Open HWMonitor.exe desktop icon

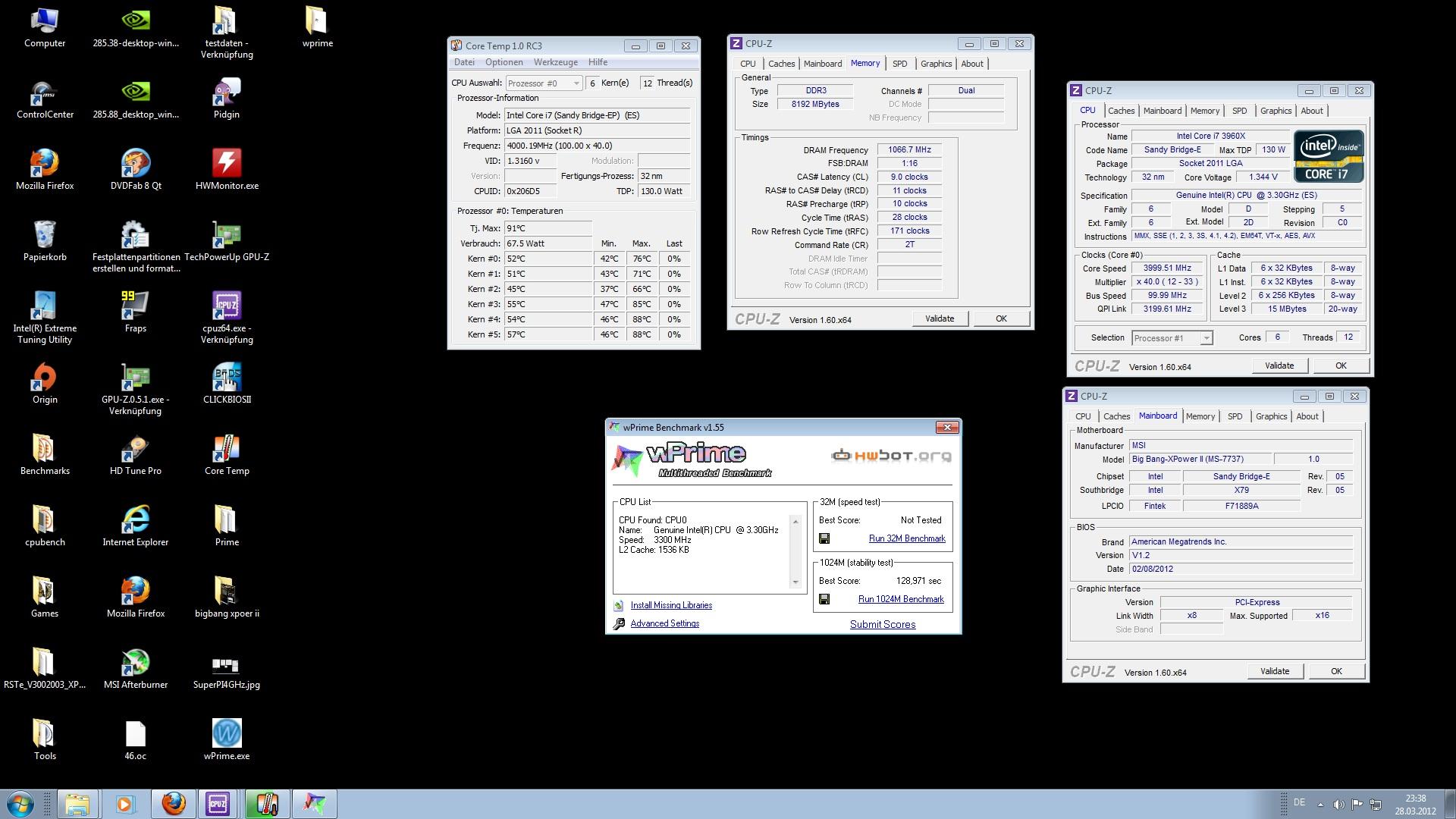227,170
